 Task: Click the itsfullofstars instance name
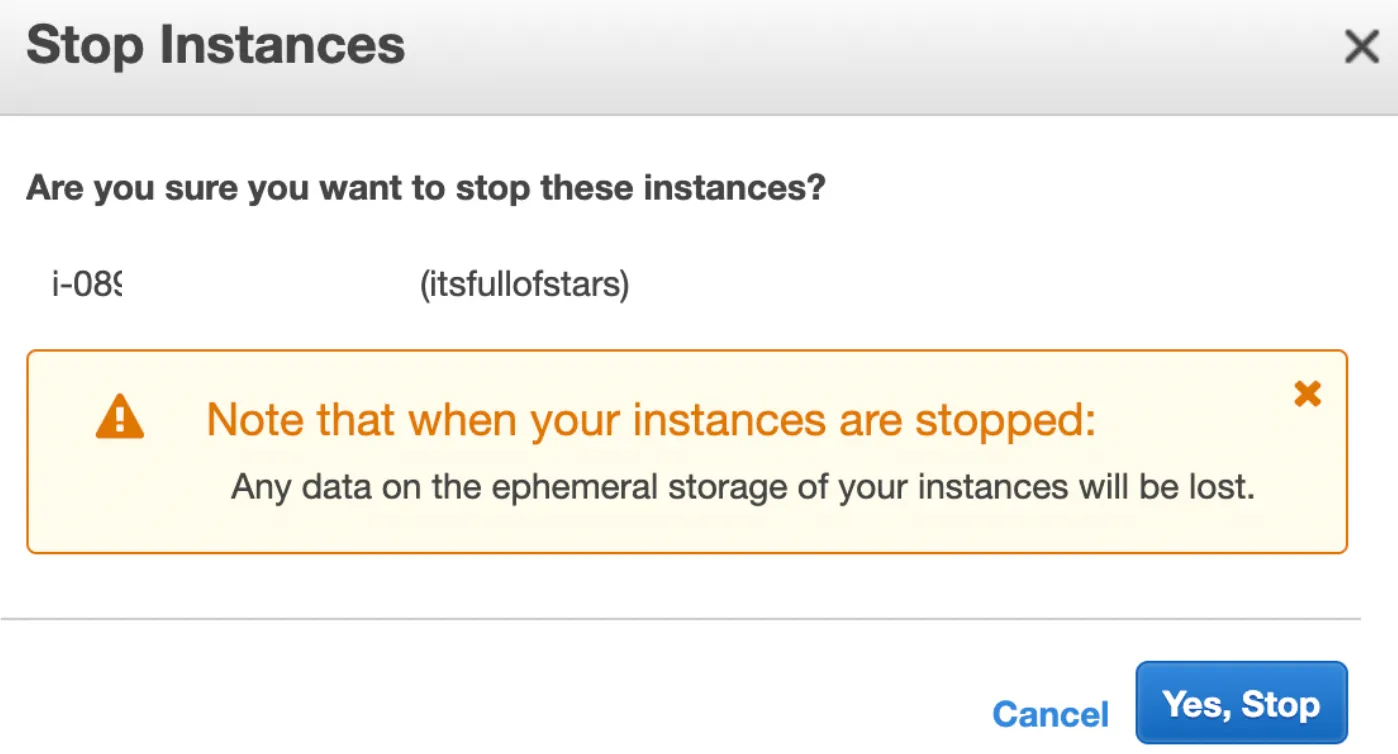[524, 286]
